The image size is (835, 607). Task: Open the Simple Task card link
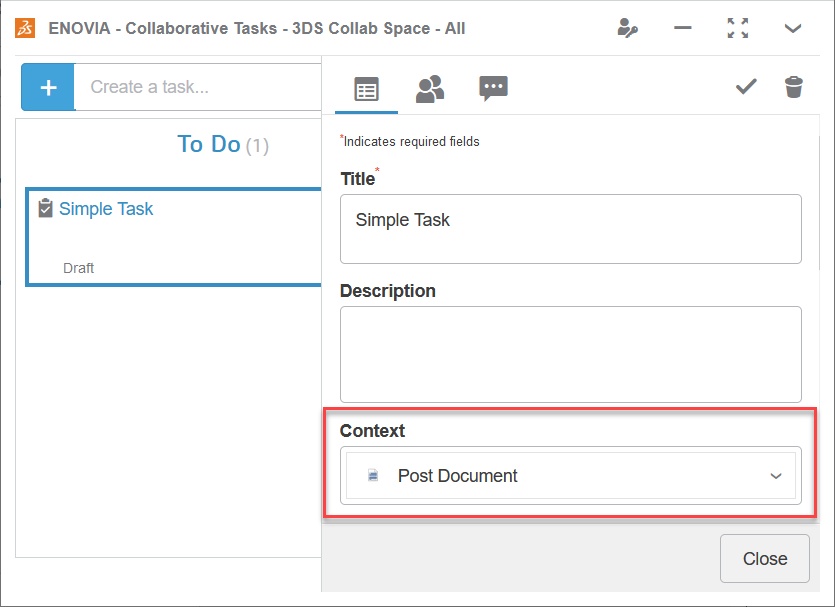(x=106, y=209)
